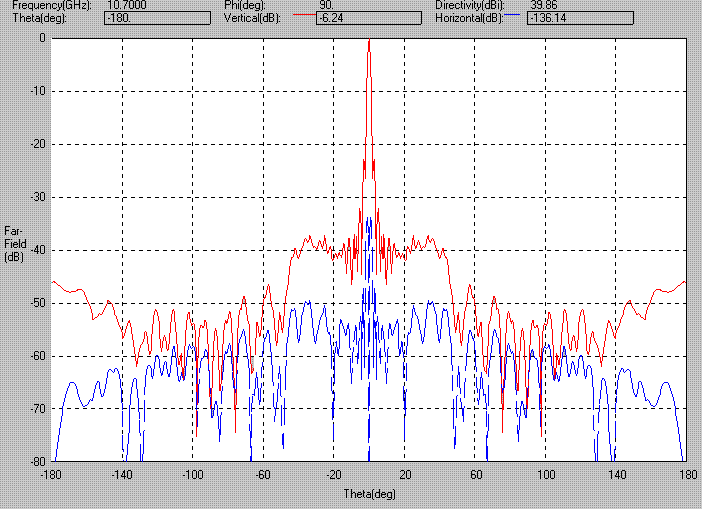
Task: Click the -180 tick label on the x-axis
Action: (x=52, y=474)
